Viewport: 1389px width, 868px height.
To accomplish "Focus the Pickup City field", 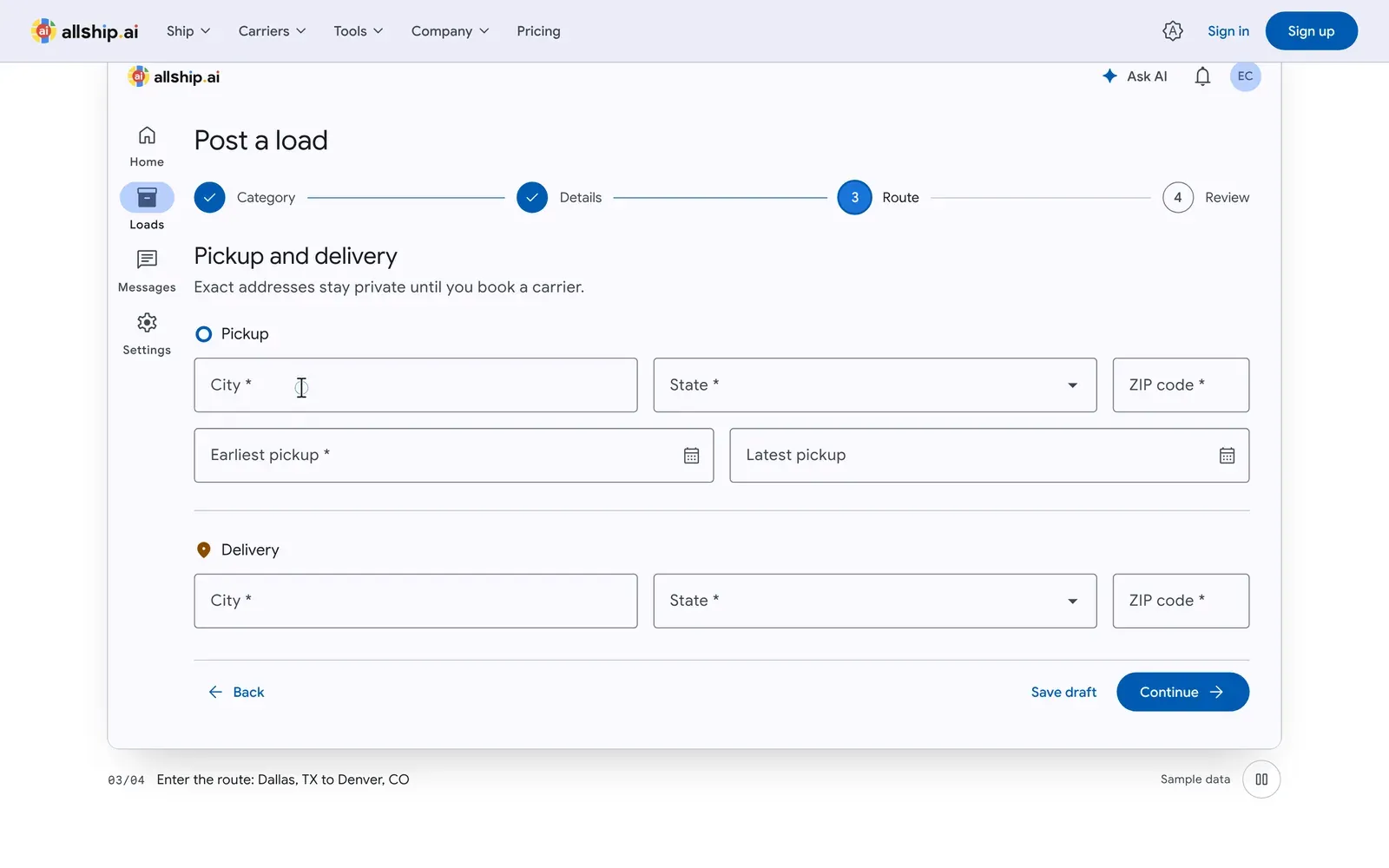I will (x=416, y=385).
